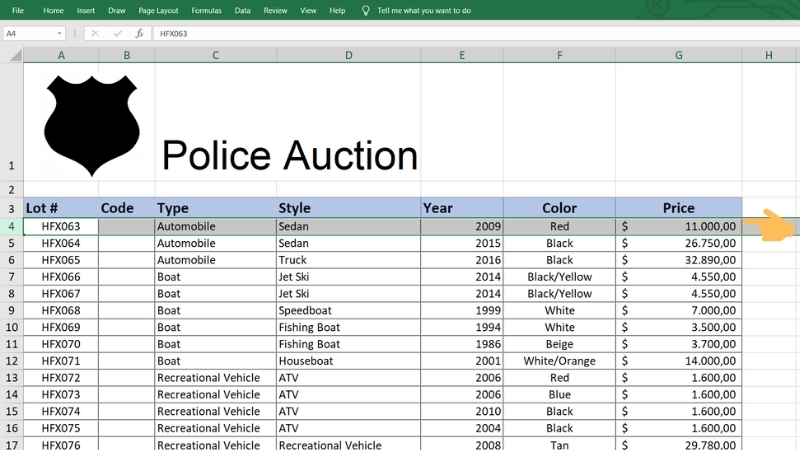
Task: Select cell containing HFX063
Action: pos(61,226)
